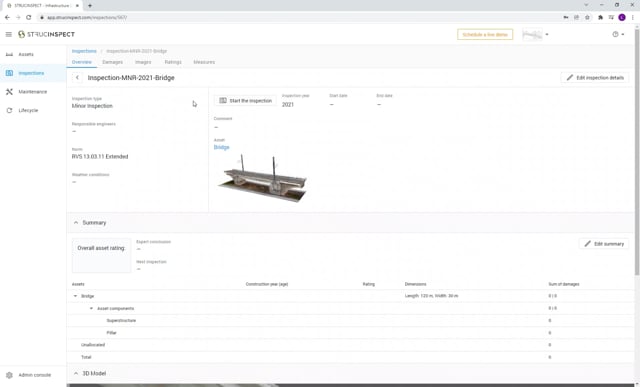The height and width of the screenshot is (387, 640).
Task: Click Start the inspection button
Action: [x=245, y=100]
